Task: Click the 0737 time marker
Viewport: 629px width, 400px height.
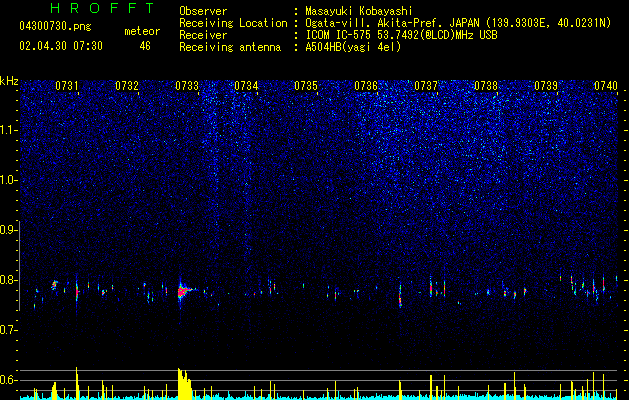Action: [x=426, y=86]
